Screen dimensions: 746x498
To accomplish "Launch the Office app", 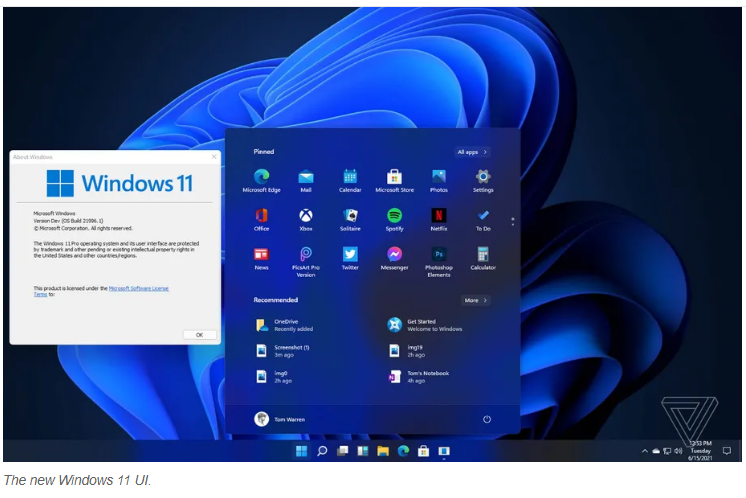I will (x=261, y=219).
